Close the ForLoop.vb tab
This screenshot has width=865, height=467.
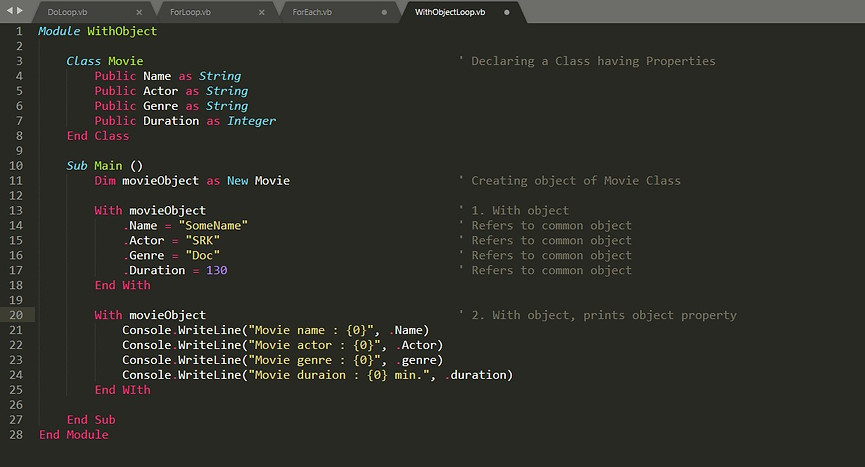click(261, 12)
